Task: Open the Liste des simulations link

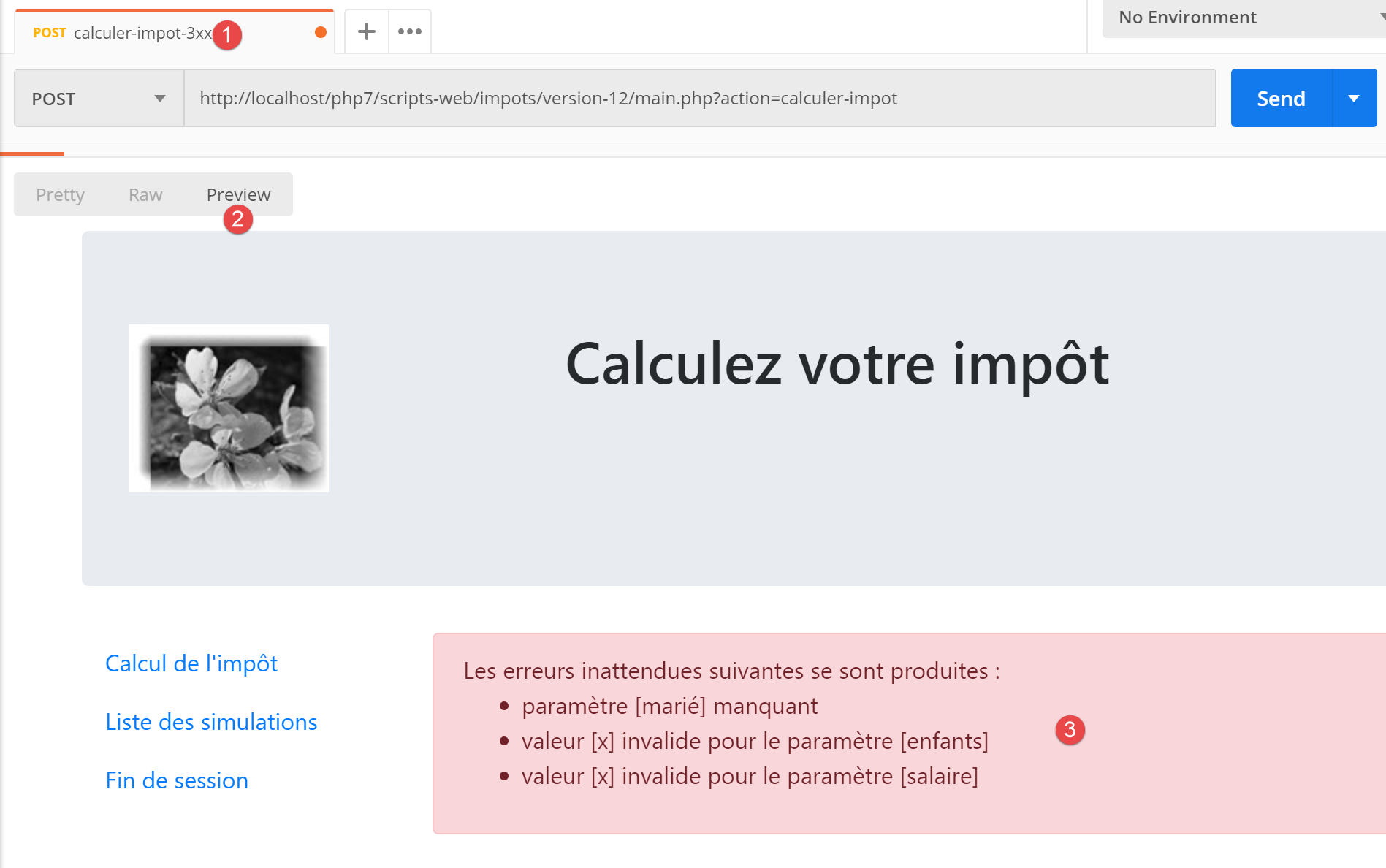Action: tap(211, 722)
